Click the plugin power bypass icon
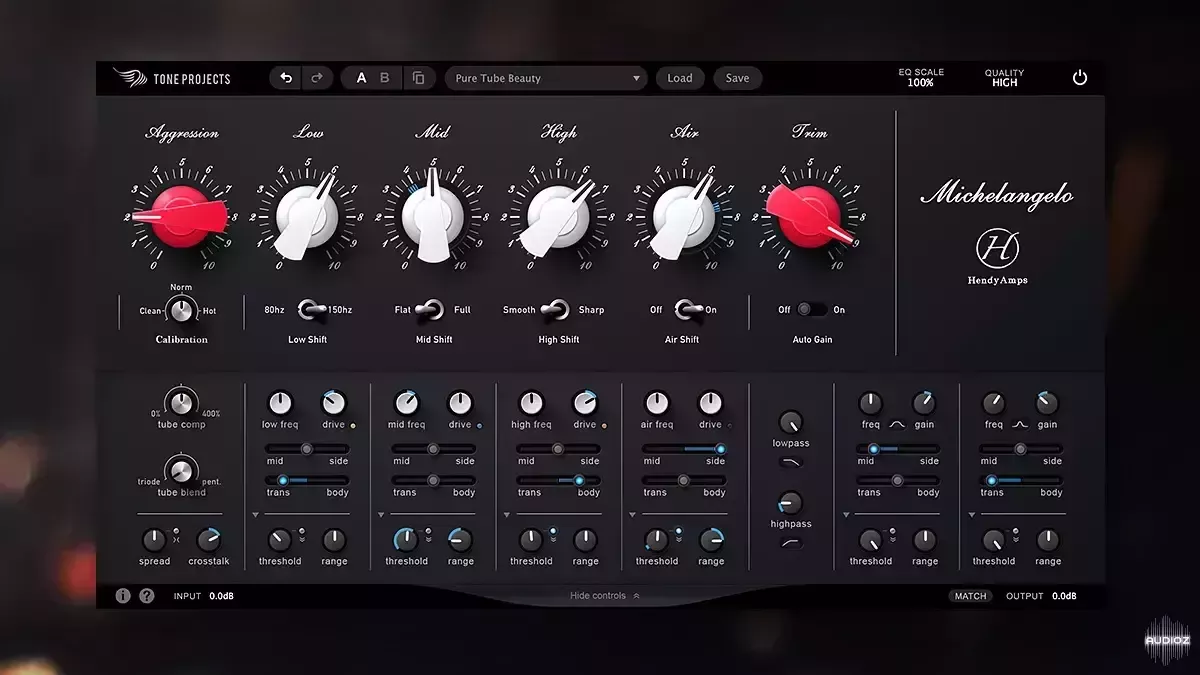The image size is (1200, 675). (1080, 78)
